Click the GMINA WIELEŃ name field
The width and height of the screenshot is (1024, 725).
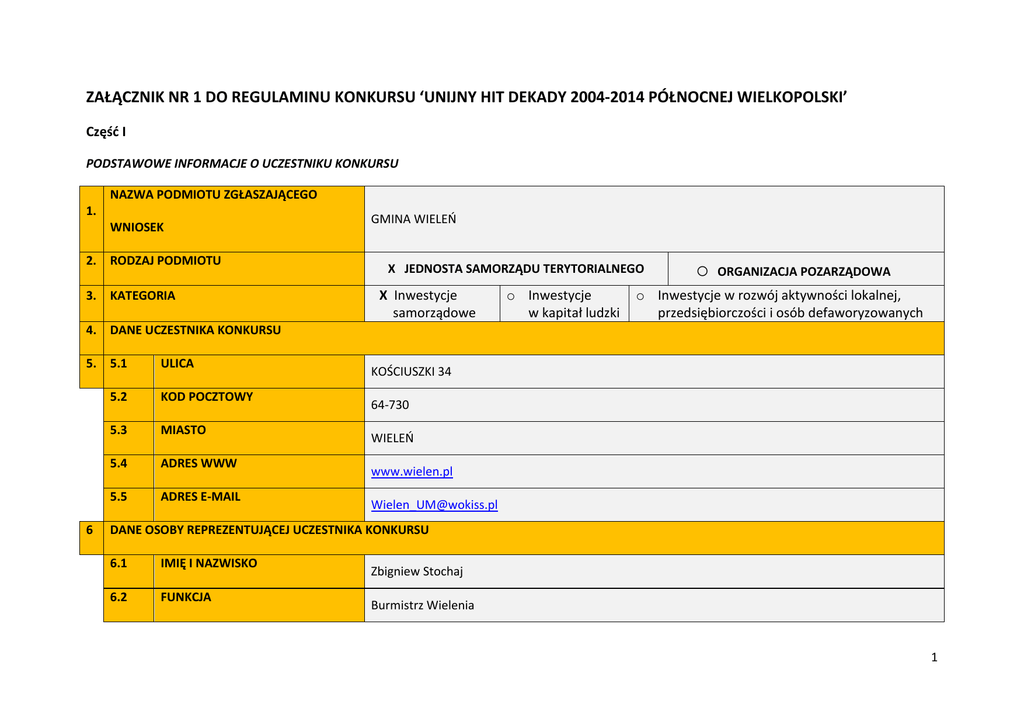pyautogui.click(x=413, y=219)
